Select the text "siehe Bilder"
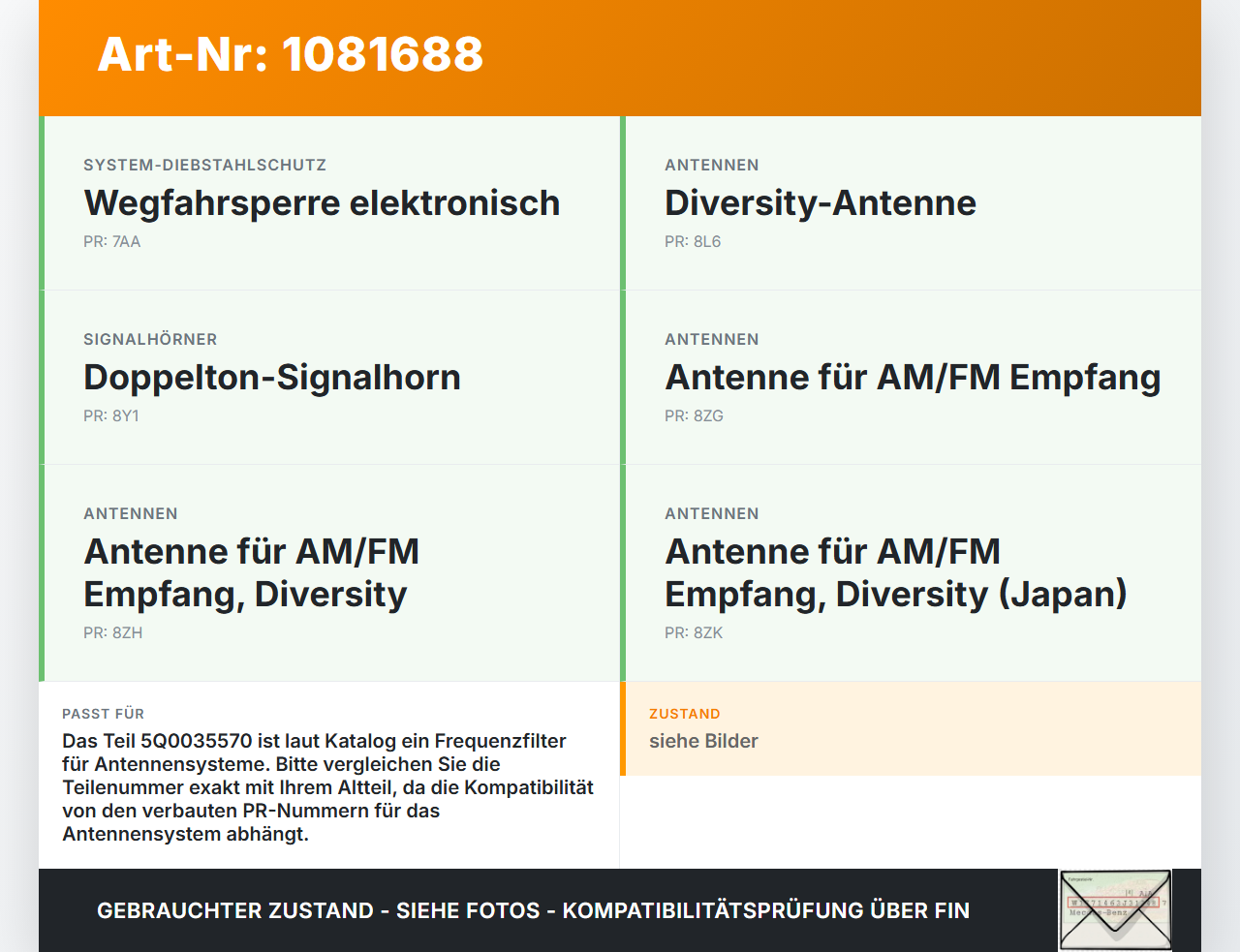 click(703, 741)
